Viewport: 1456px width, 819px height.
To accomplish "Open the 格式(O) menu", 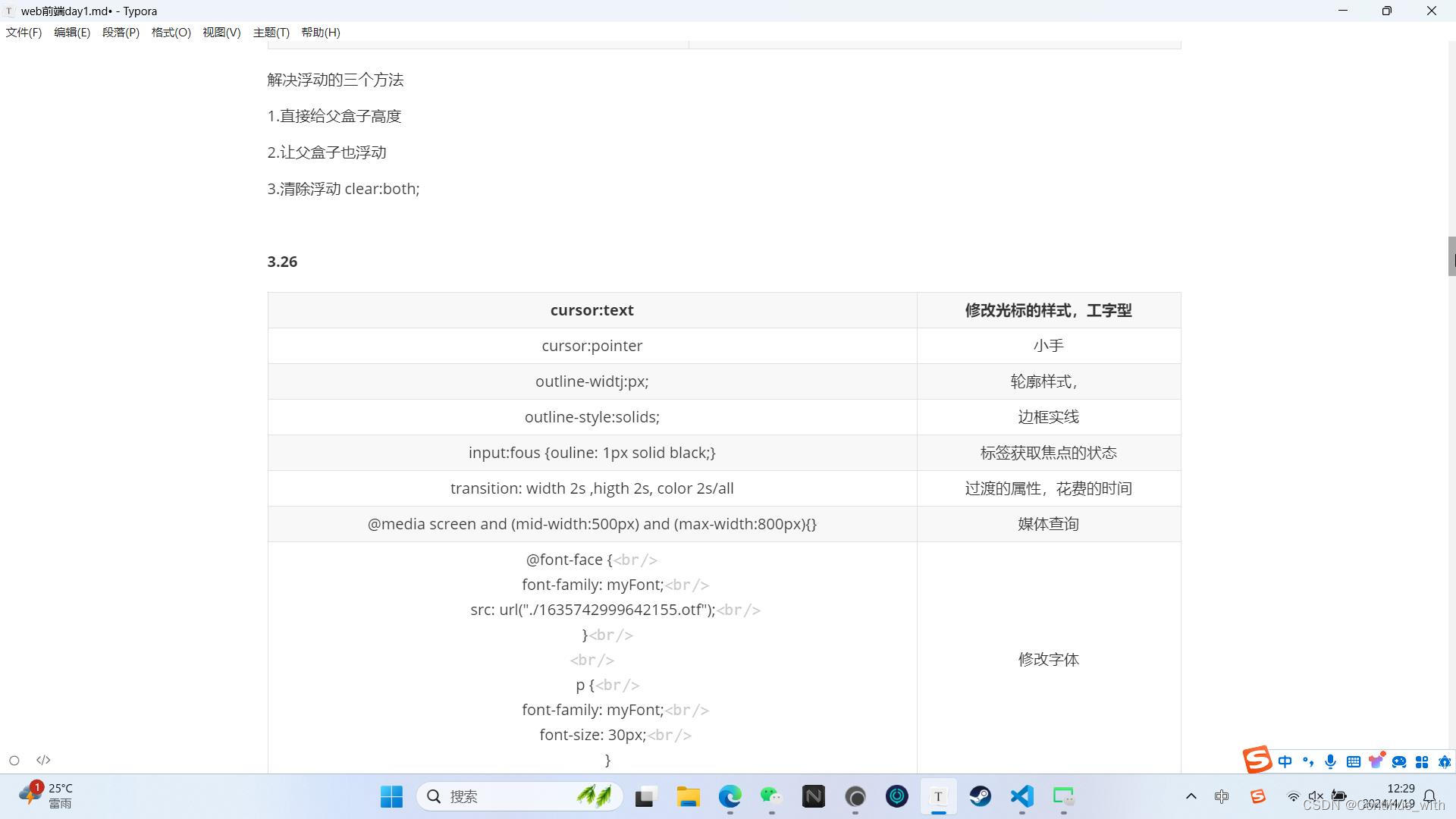I will [171, 33].
